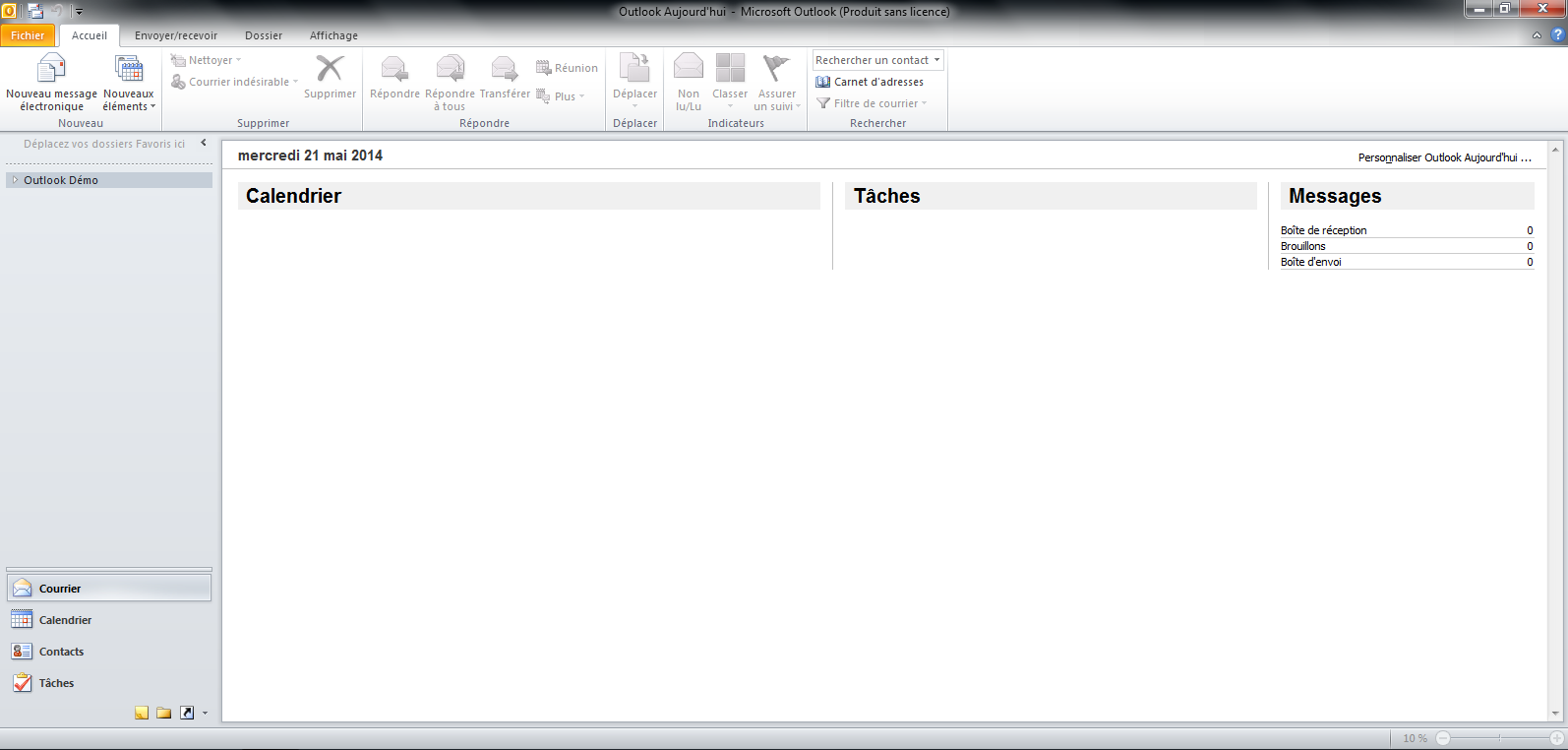Switch to the Envoyer/recevoir ribbon tab

[176, 35]
